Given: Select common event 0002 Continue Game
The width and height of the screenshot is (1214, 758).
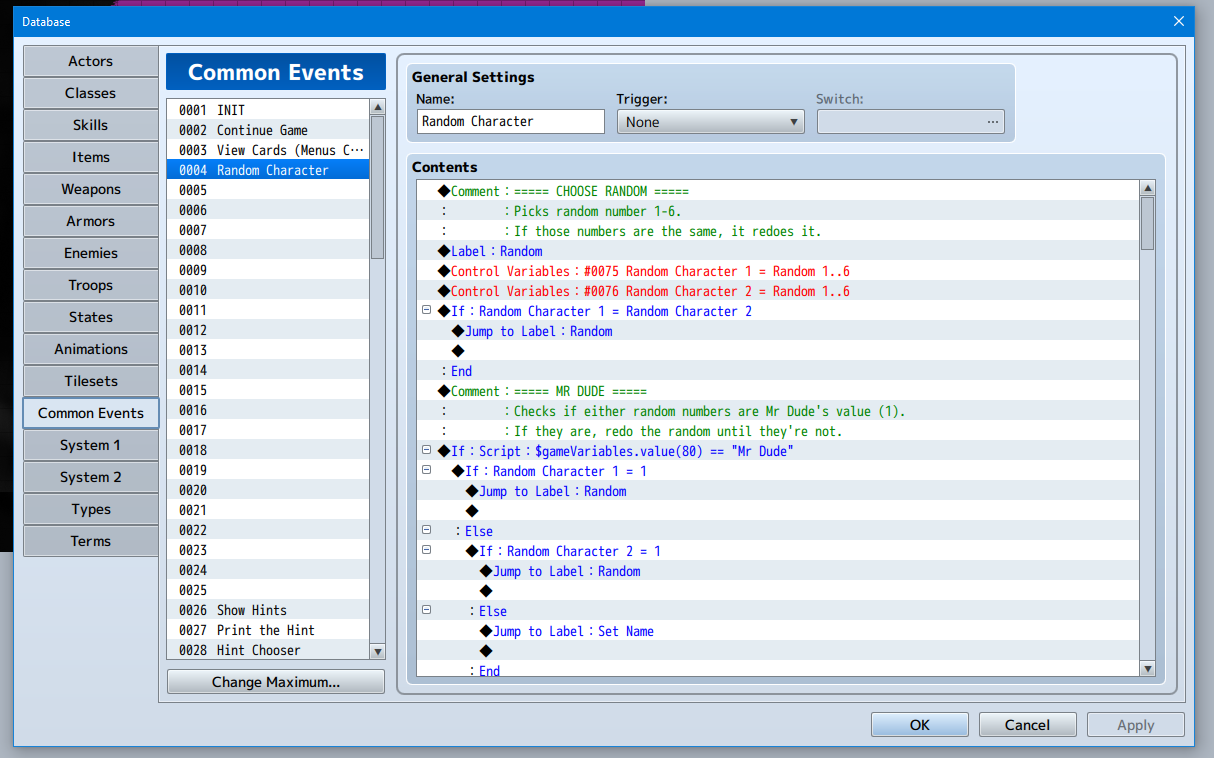Looking at the screenshot, I should coord(268,130).
